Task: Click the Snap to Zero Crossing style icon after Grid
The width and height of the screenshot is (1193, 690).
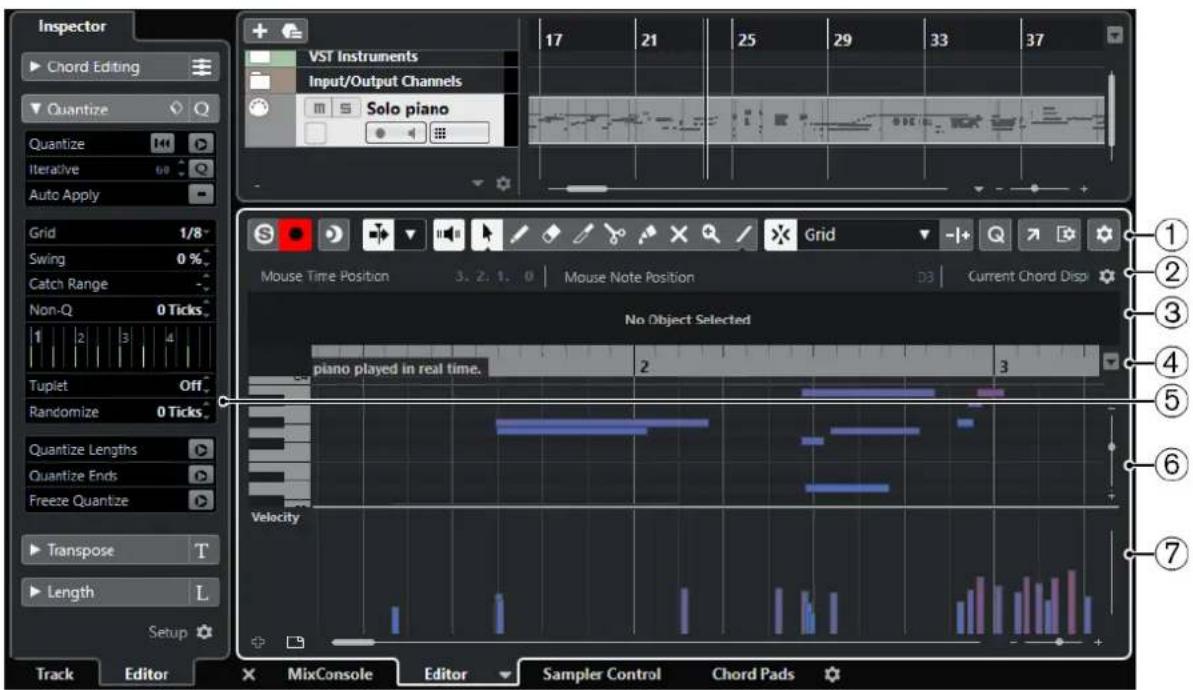Action: tap(957, 234)
